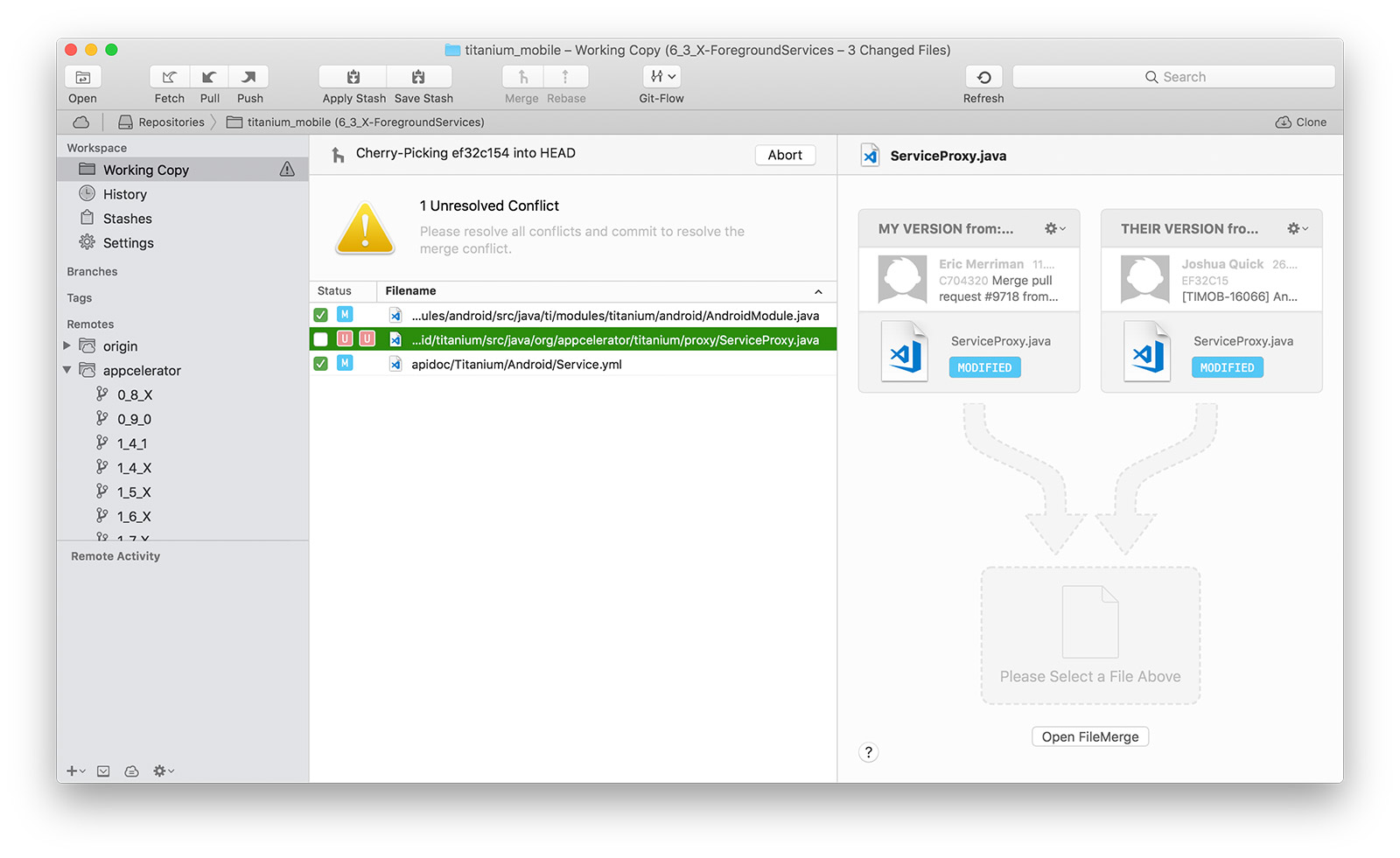Click the M status badge of AndroidModule.java
1400x858 pixels.
click(x=345, y=315)
